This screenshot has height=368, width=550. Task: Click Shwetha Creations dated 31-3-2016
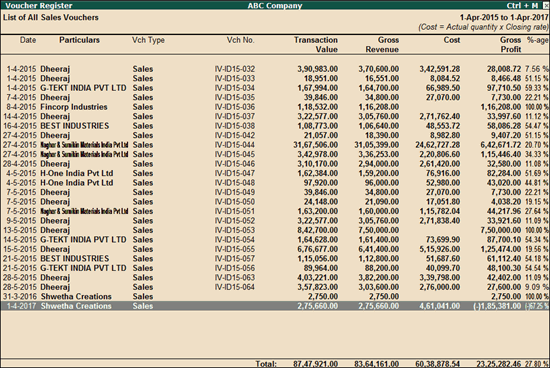(x=76, y=296)
